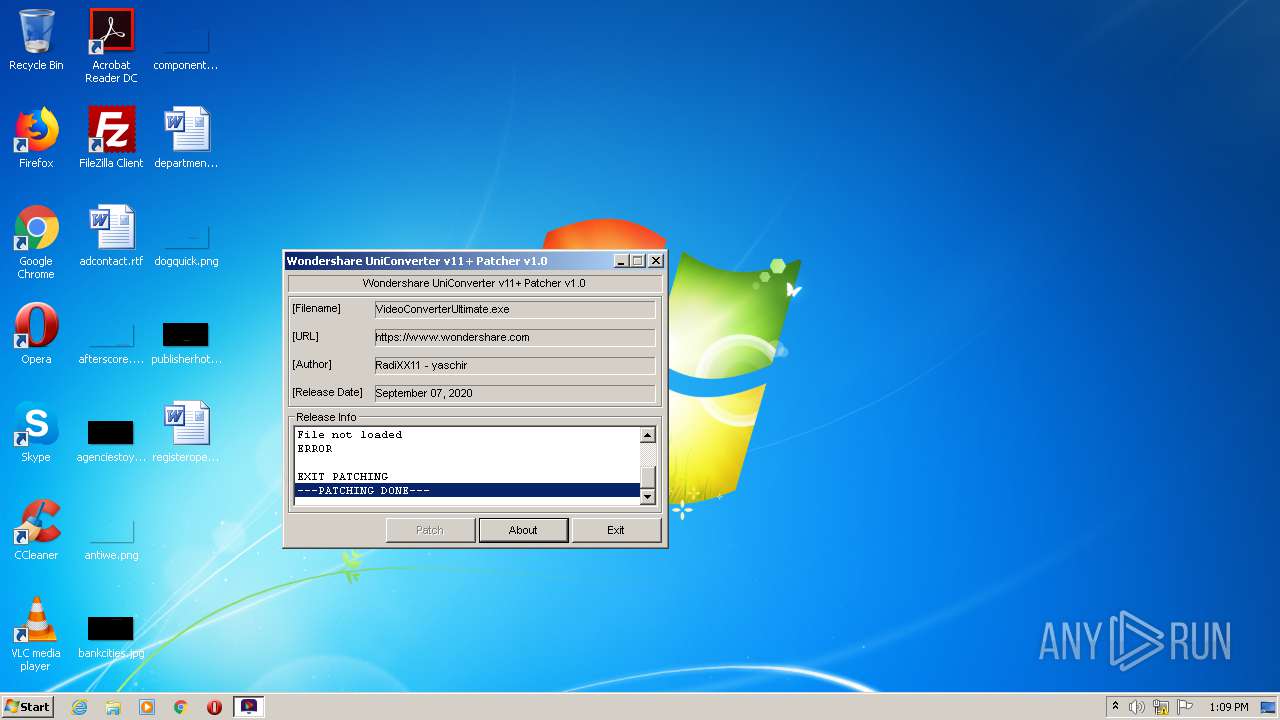Open Firefox desktop shortcut
The image size is (1280, 720).
36,138
